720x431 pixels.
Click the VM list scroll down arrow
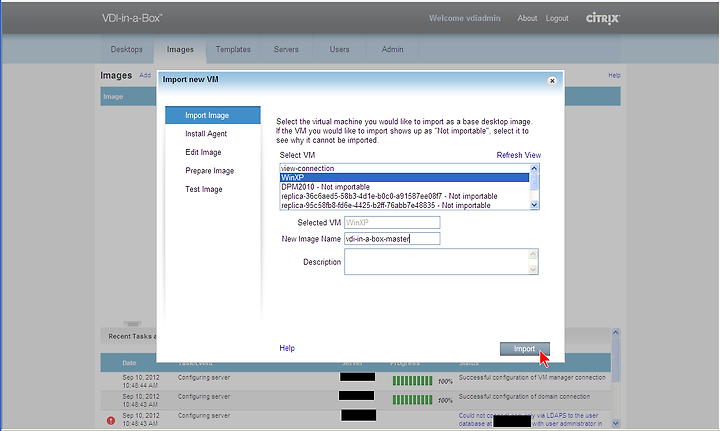point(534,205)
